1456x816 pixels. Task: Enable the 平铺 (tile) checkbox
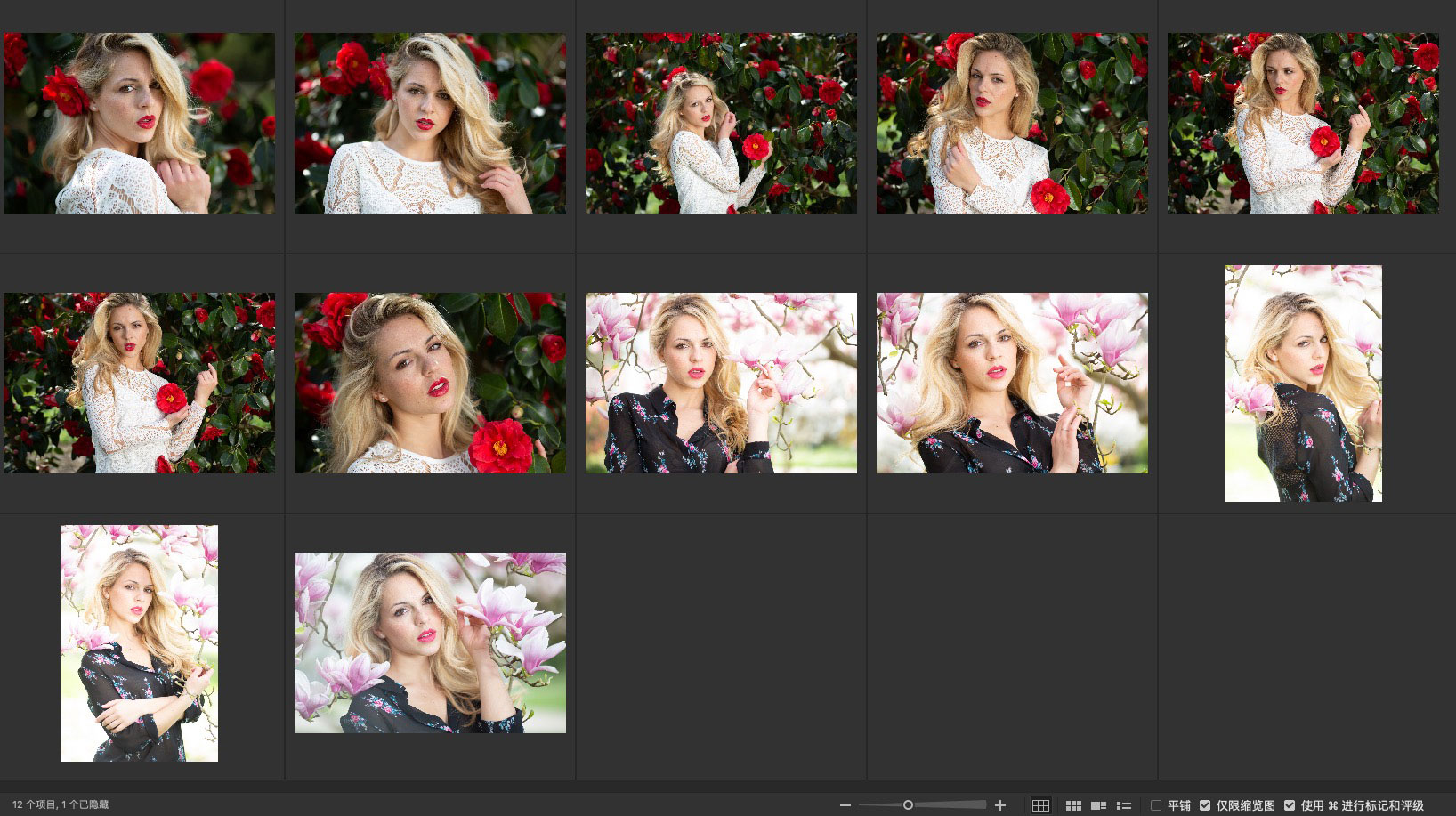1156,805
